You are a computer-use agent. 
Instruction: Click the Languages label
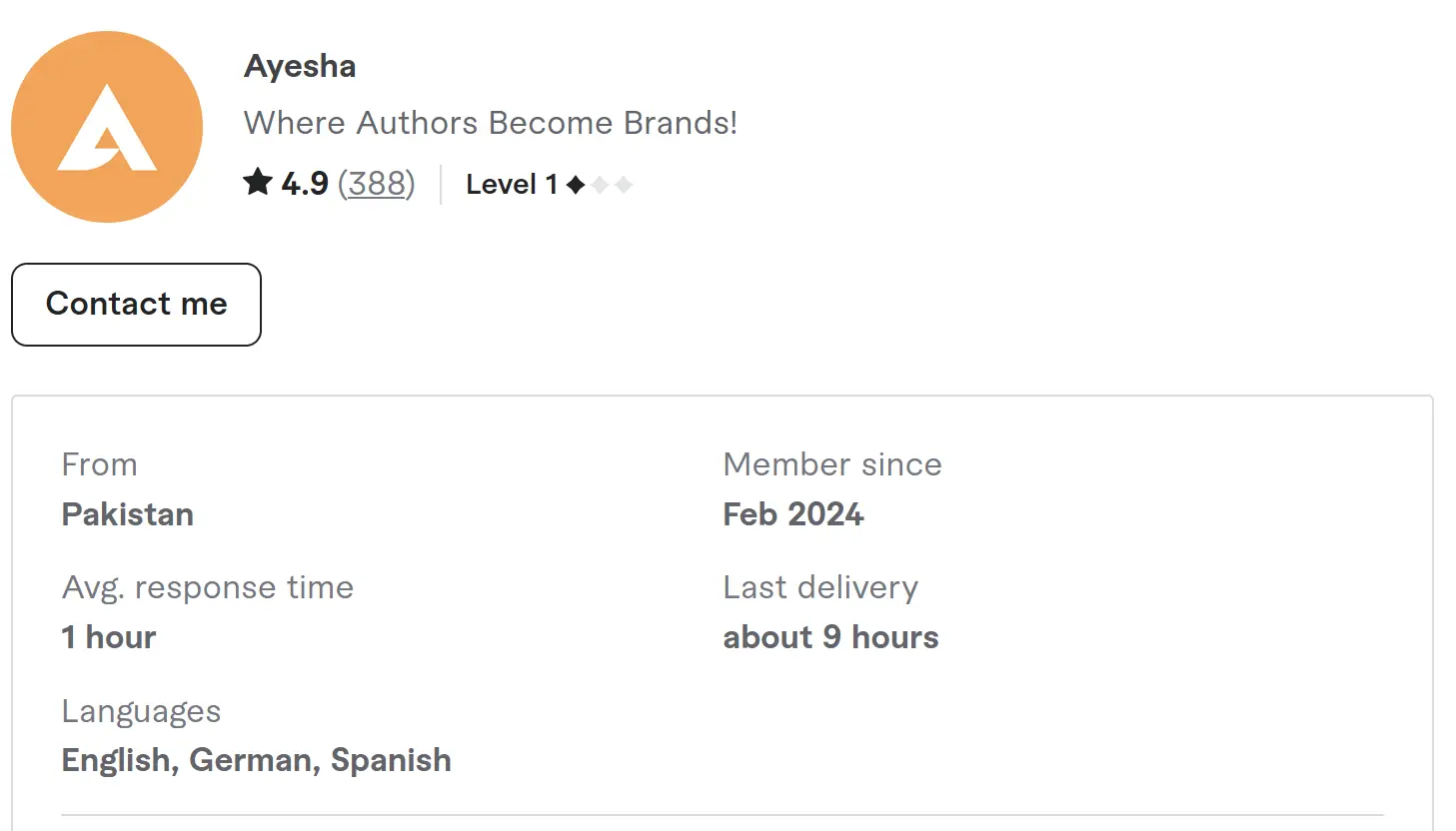[x=141, y=711]
